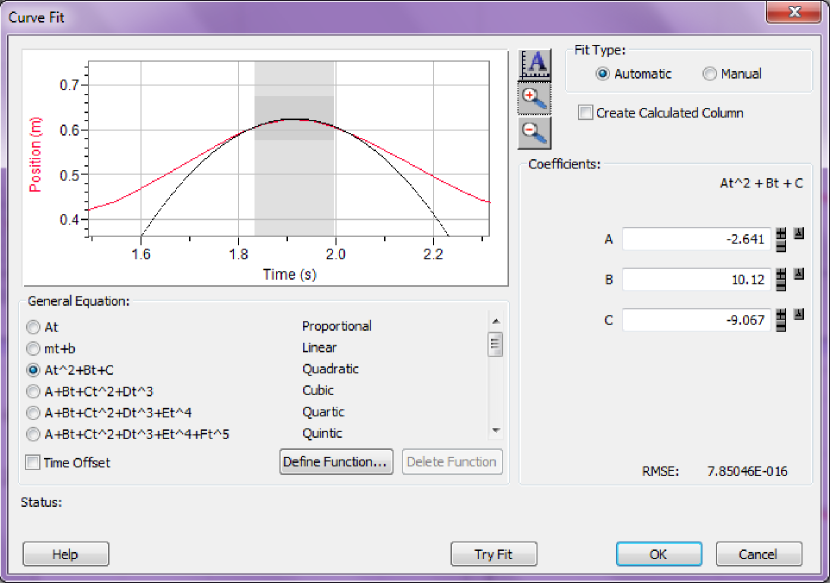This screenshot has height=583, width=830.
Task: Click the RMSE value 7.85046E-016
Action: pyautogui.click(x=747, y=471)
